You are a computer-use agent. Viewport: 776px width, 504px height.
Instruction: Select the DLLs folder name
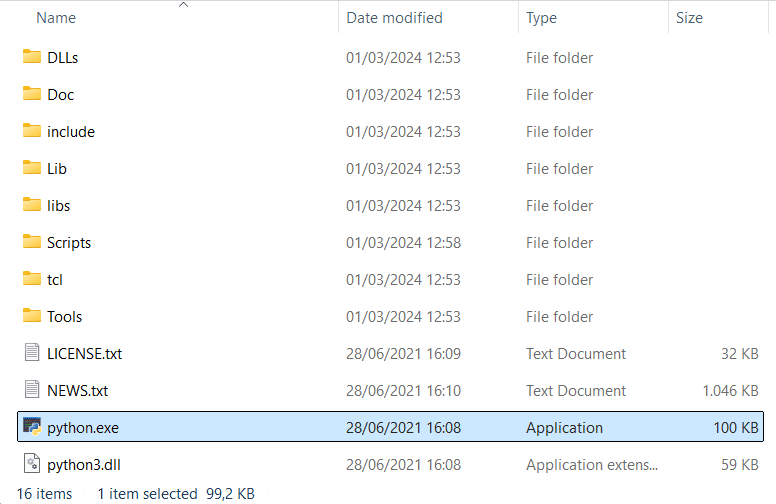(x=62, y=57)
